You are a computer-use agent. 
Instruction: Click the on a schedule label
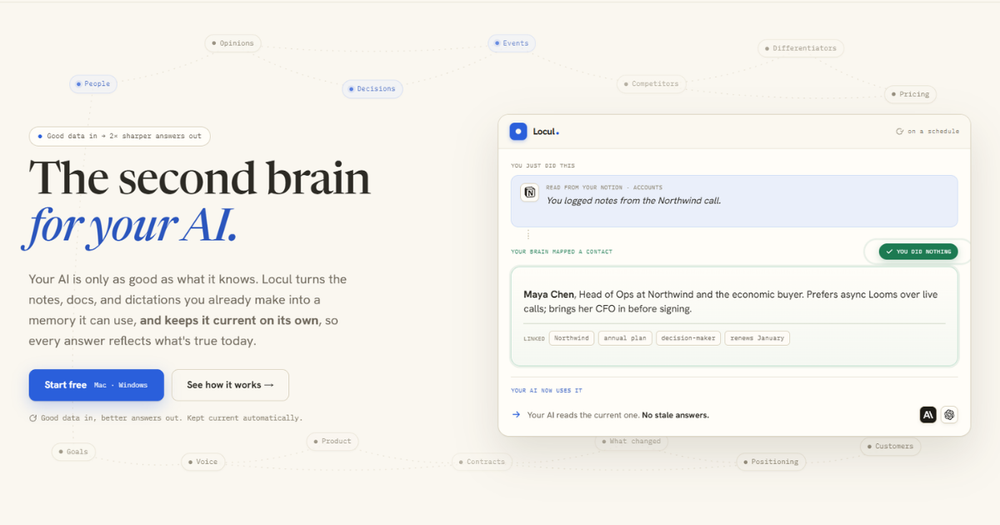coord(933,131)
